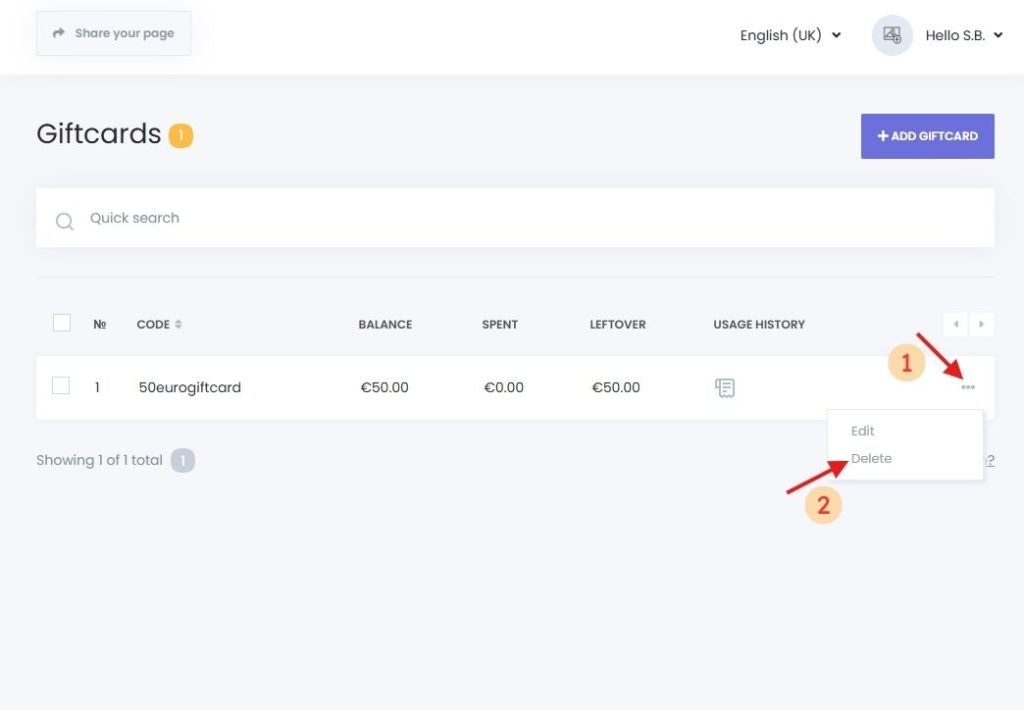
Task: Open the English (UK) language dropdown
Action: point(788,35)
